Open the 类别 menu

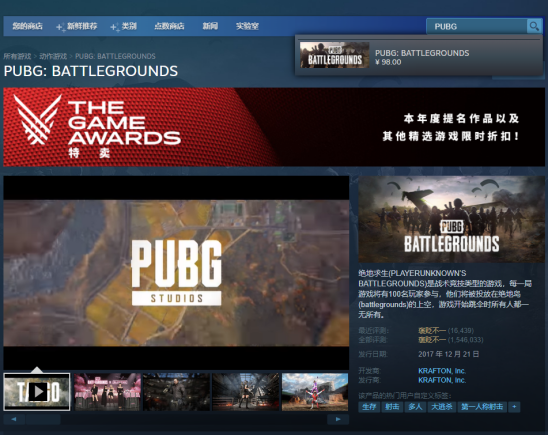point(123,26)
